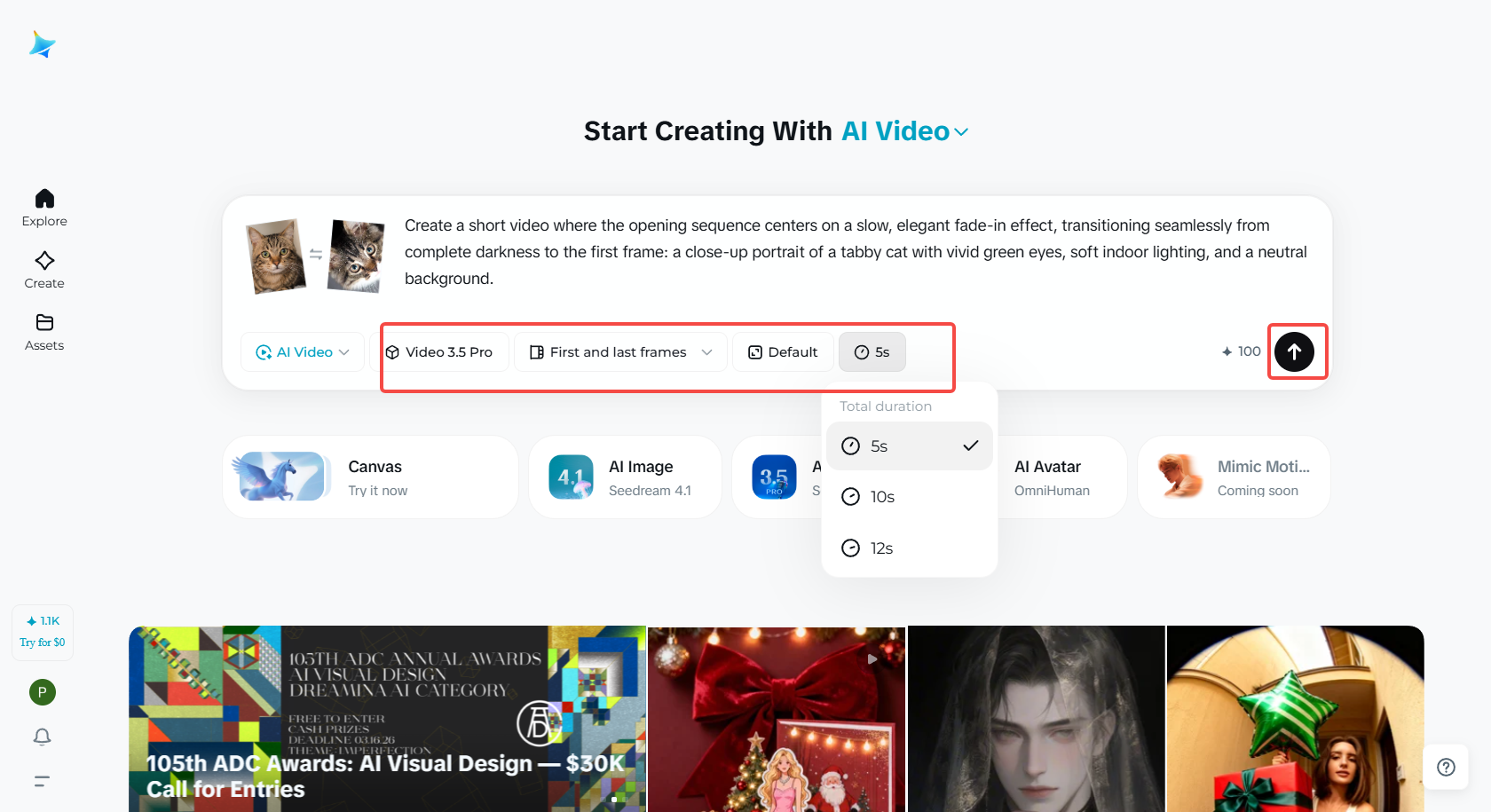Viewport: 1491px width, 812px height.
Task: Select the 12s total duration option
Action: (x=910, y=548)
